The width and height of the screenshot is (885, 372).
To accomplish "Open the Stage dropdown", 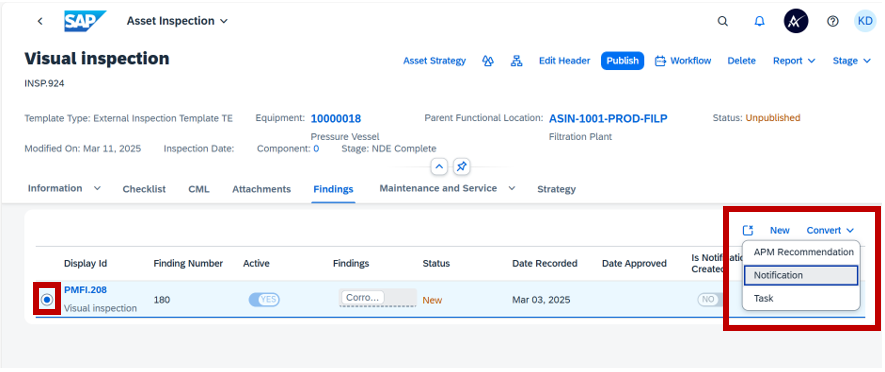I will tap(852, 61).
